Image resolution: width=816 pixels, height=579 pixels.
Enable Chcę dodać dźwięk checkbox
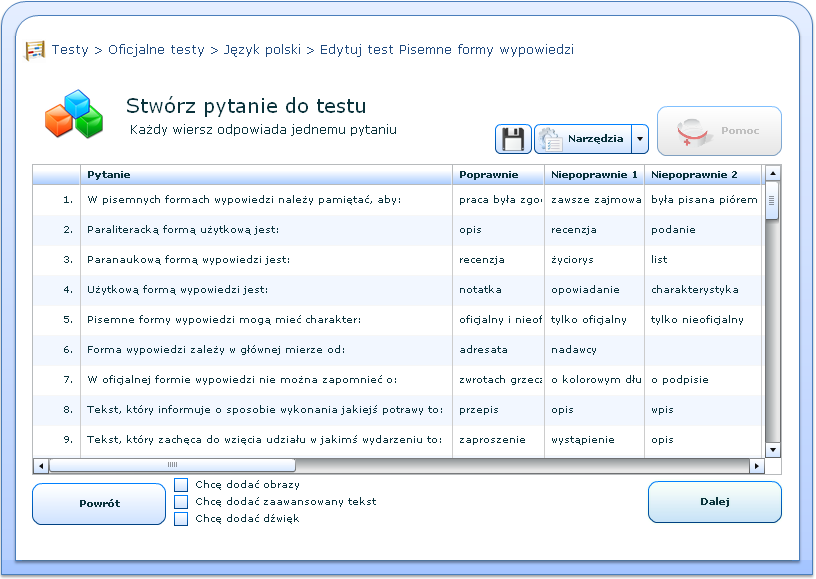coord(181,519)
